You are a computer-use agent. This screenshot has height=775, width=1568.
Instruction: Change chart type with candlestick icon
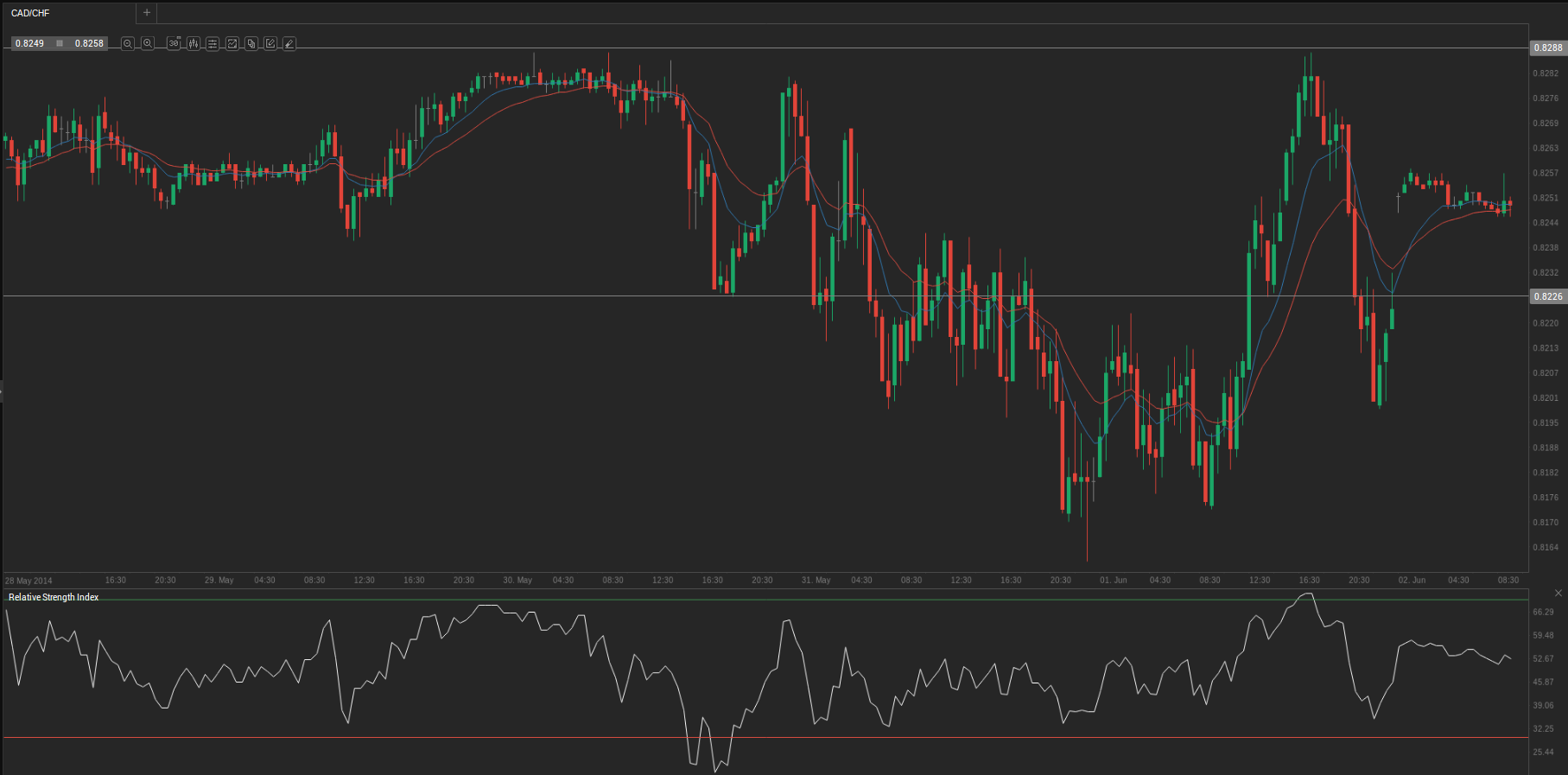[194, 43]
